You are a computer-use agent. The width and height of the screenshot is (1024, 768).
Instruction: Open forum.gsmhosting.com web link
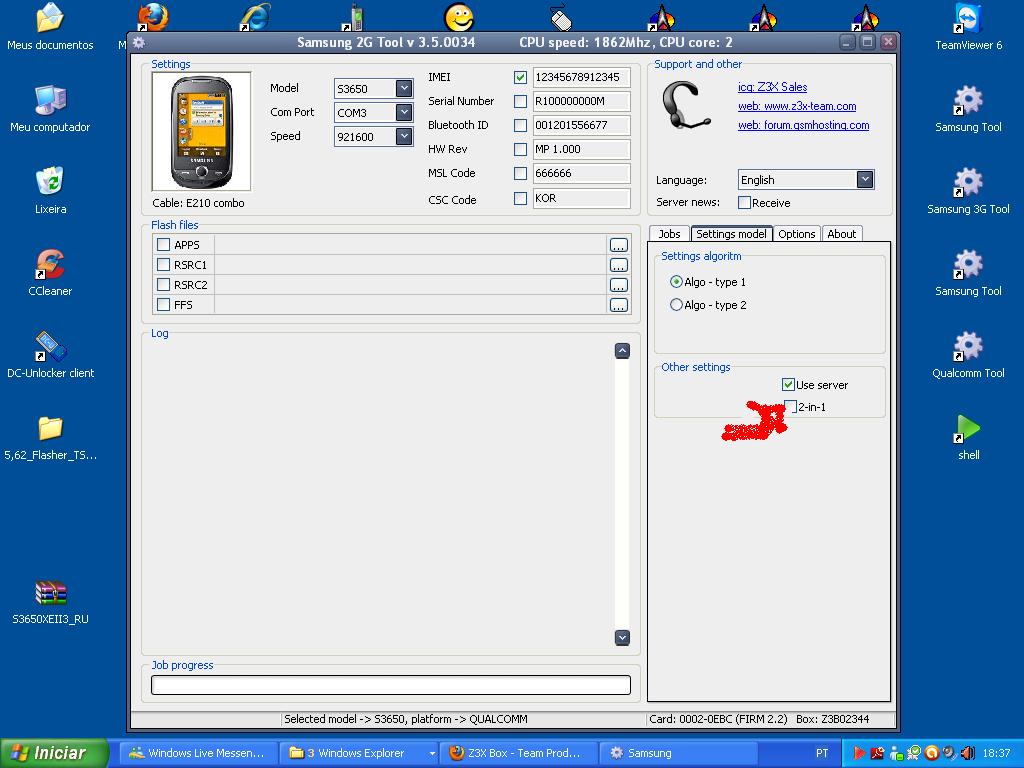pyautogui.click(x=803, y=125)
